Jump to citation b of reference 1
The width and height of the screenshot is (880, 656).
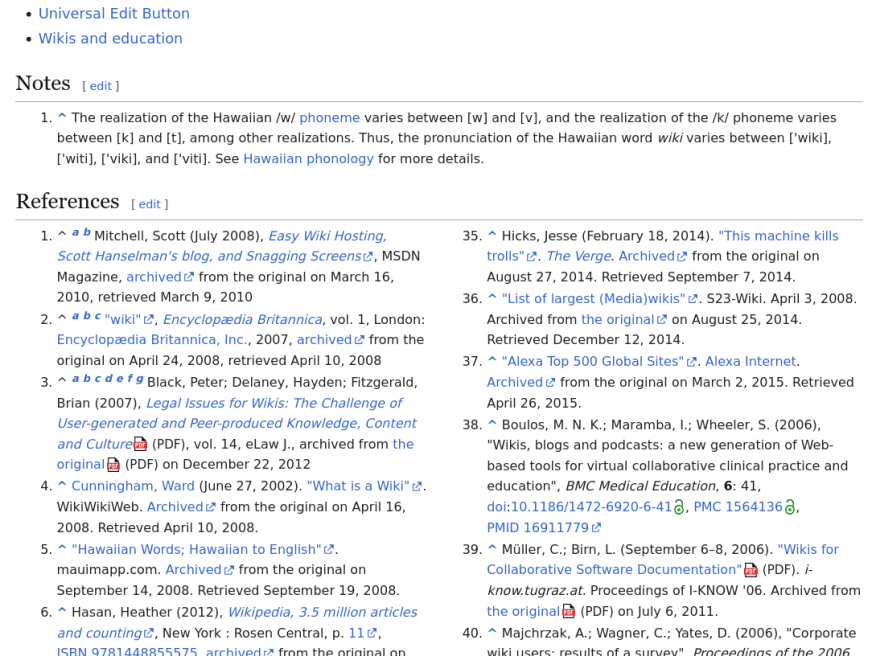(86, 232)
